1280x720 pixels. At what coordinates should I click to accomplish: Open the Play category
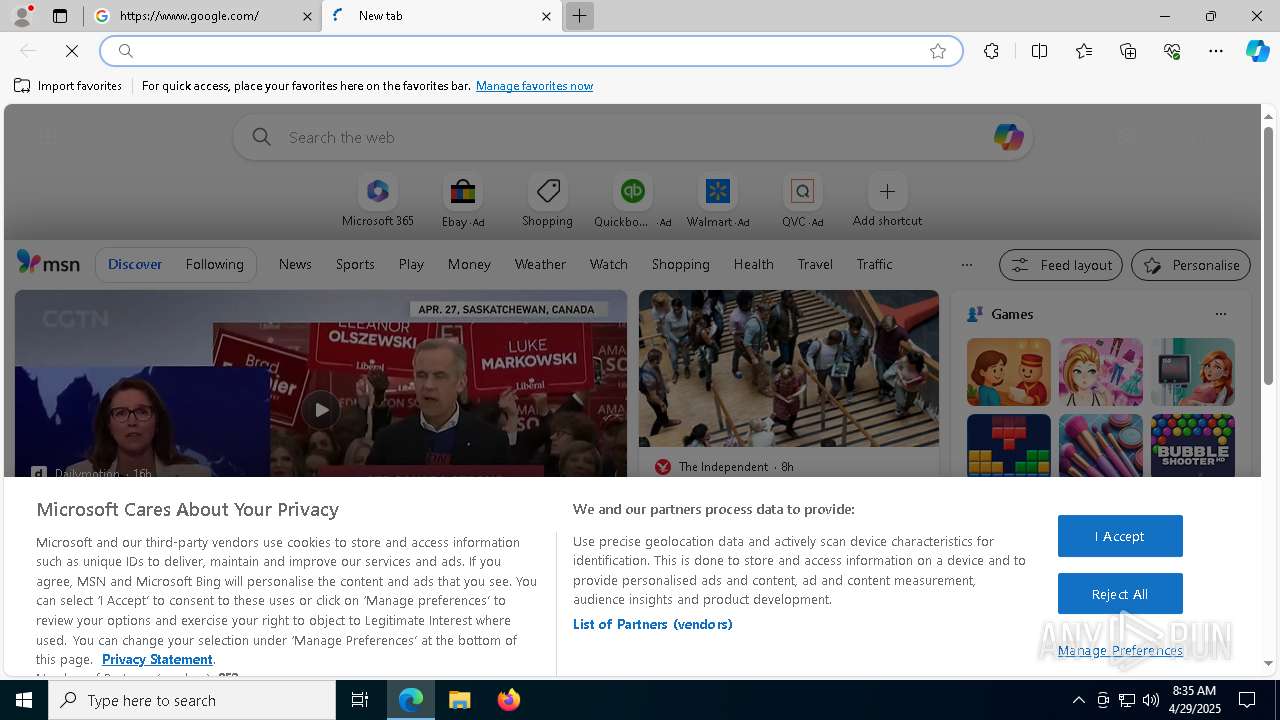click(411, 264)
